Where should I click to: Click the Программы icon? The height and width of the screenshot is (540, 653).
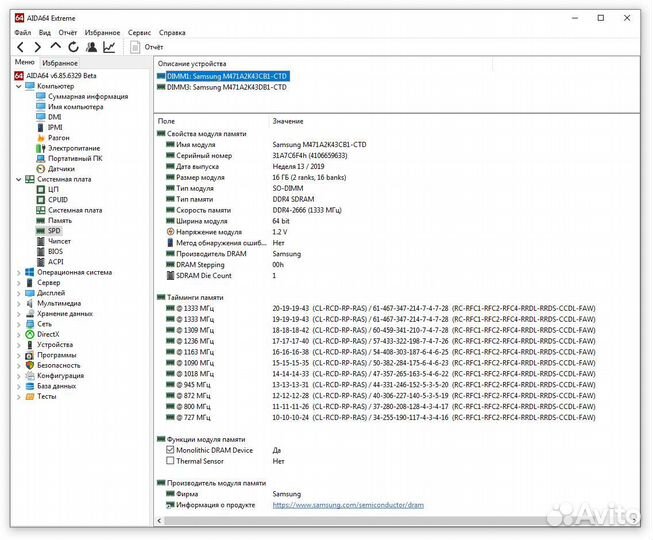pos(30,355)
